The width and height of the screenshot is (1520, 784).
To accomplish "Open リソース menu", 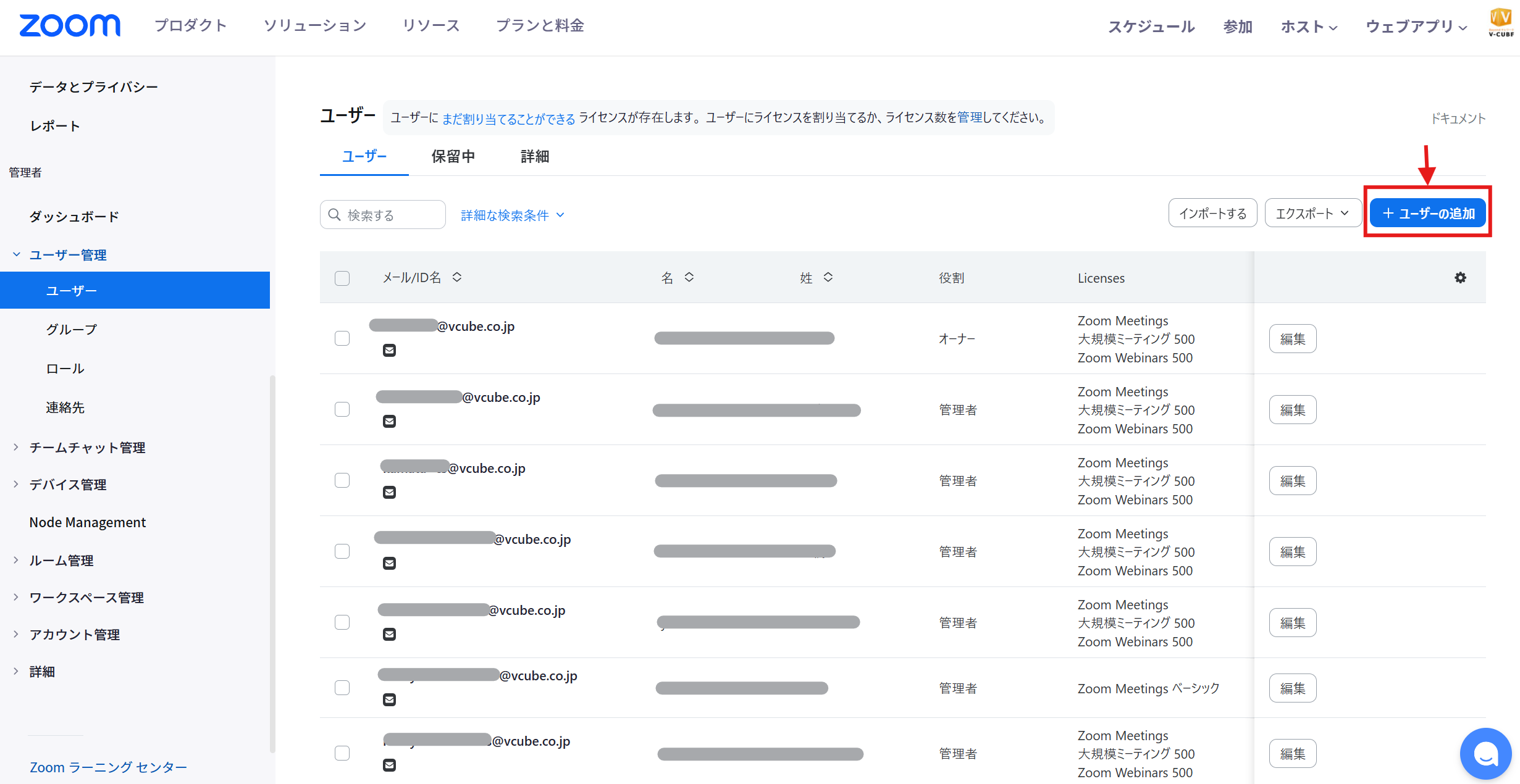I will 431,25.
